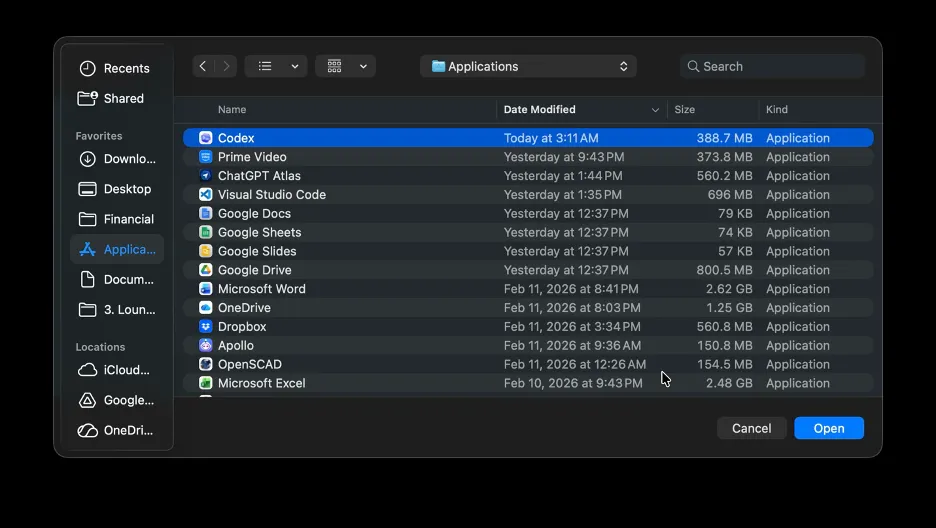
Task: Click 'Today at 3:11 AM' date cell
Action: [x=551, y=138]
